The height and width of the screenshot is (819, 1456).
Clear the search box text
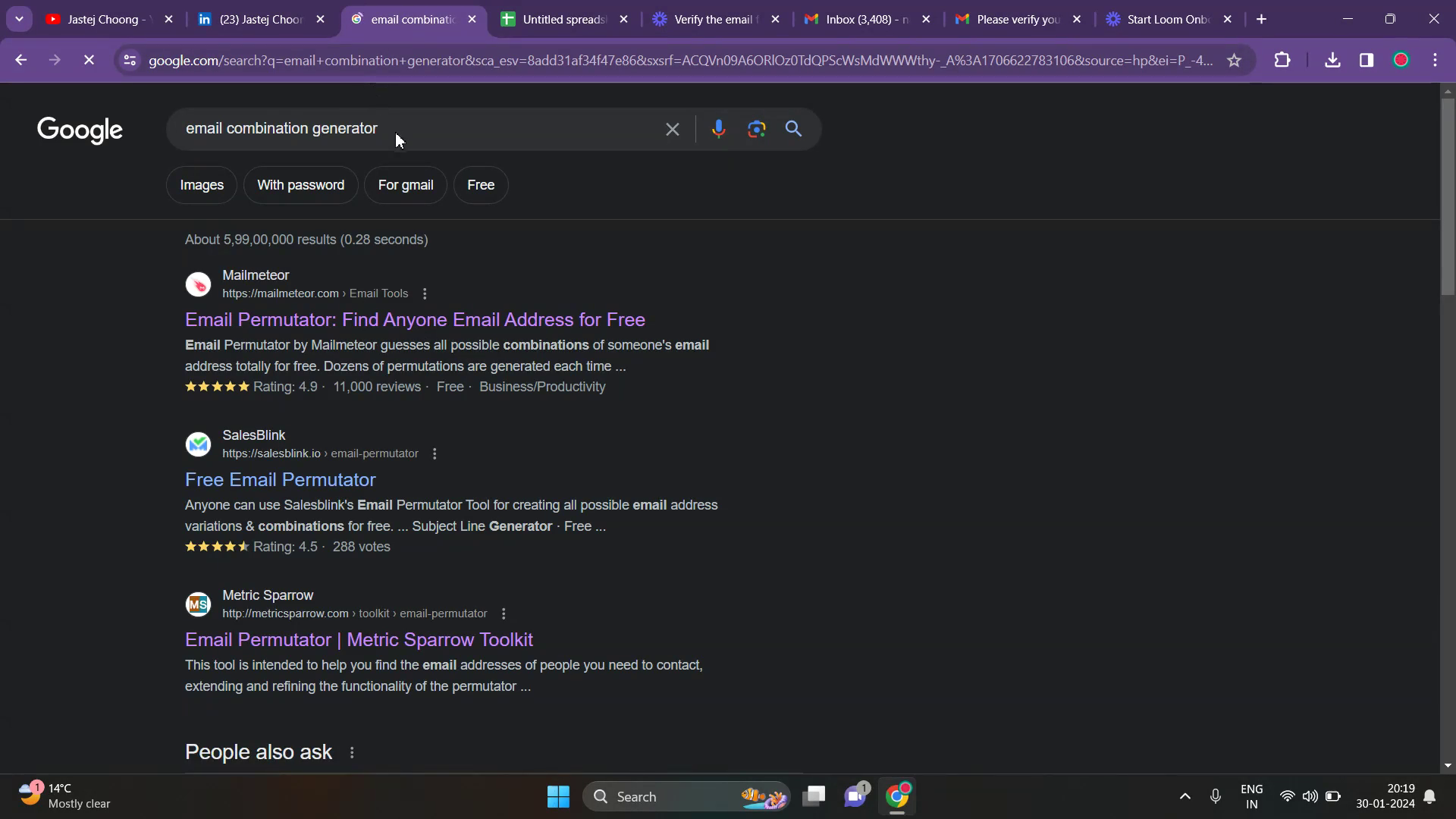(x=672, y=129)
